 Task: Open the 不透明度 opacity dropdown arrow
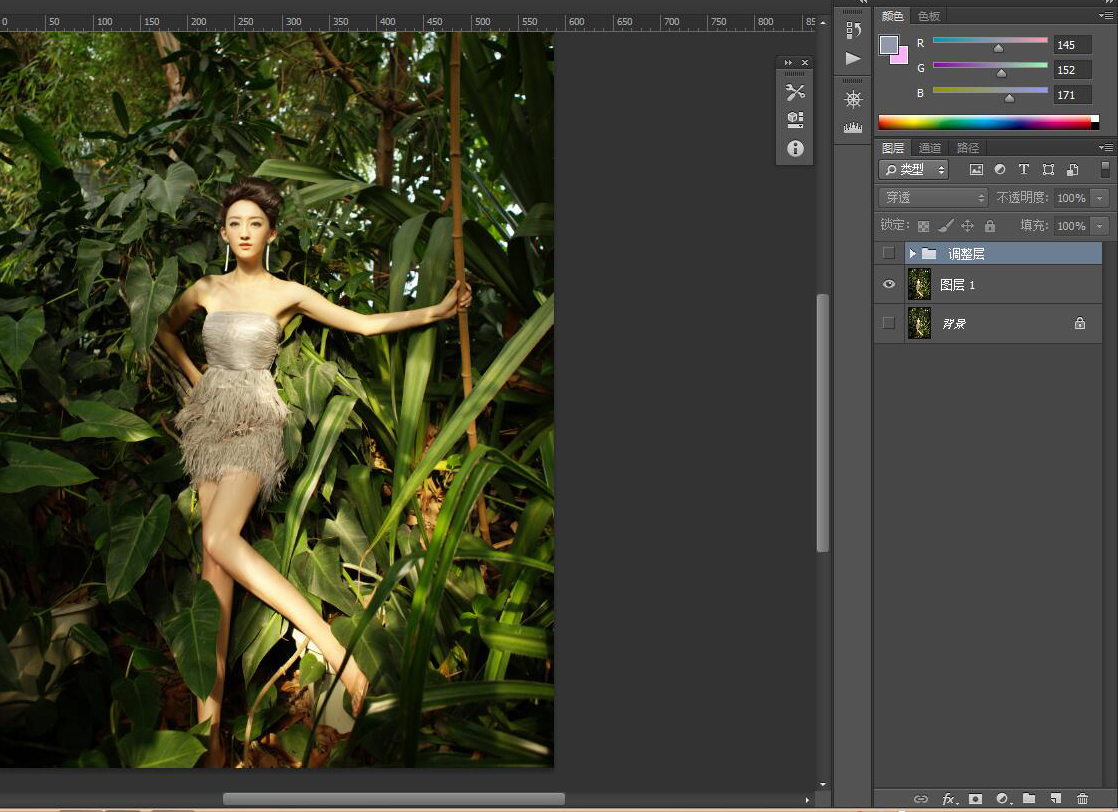point(1100,198)
